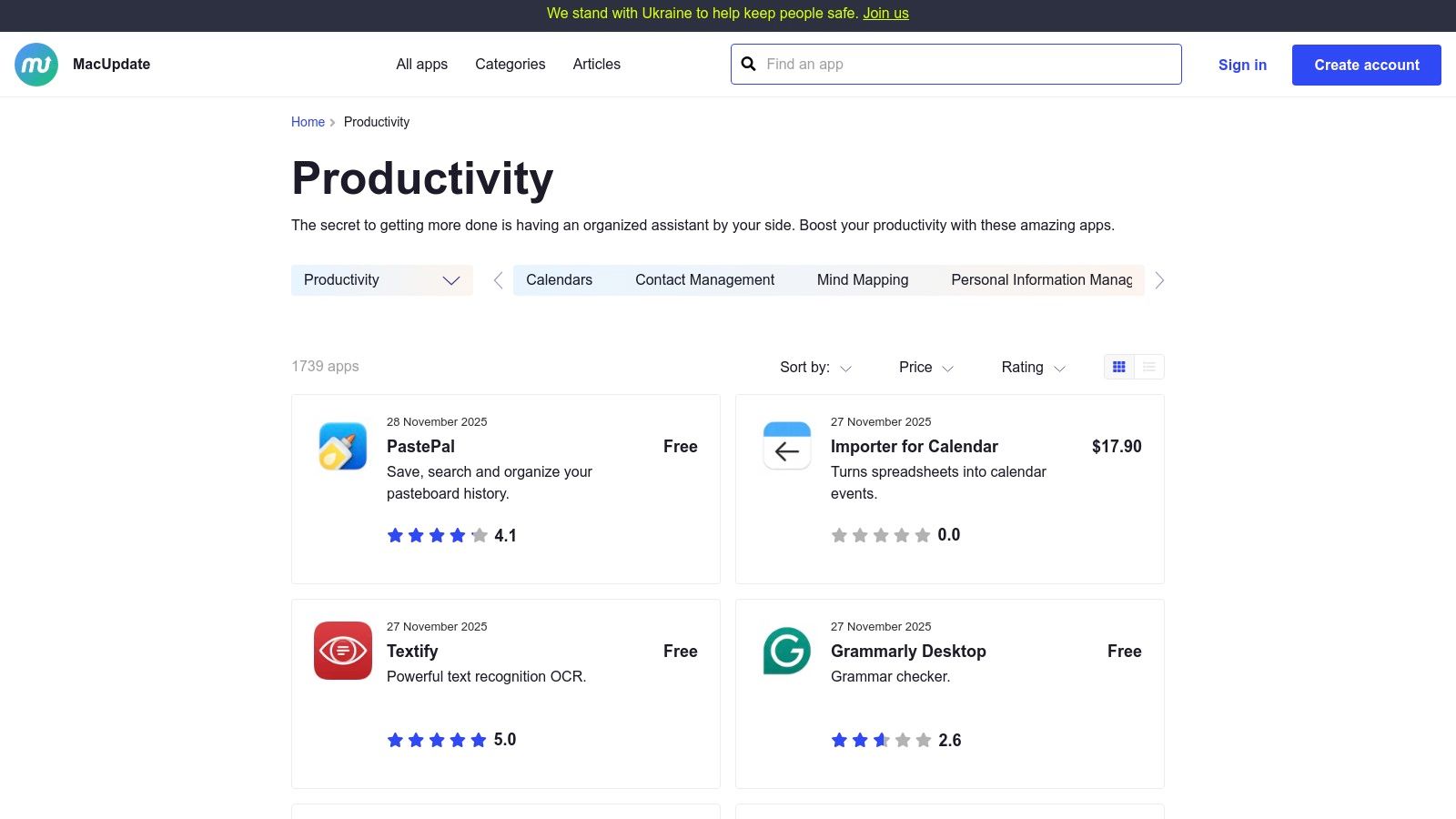This screenshot has height=819, width=1456.
Task: Open the Rating filter dropdown
Action: point(1033,368)
